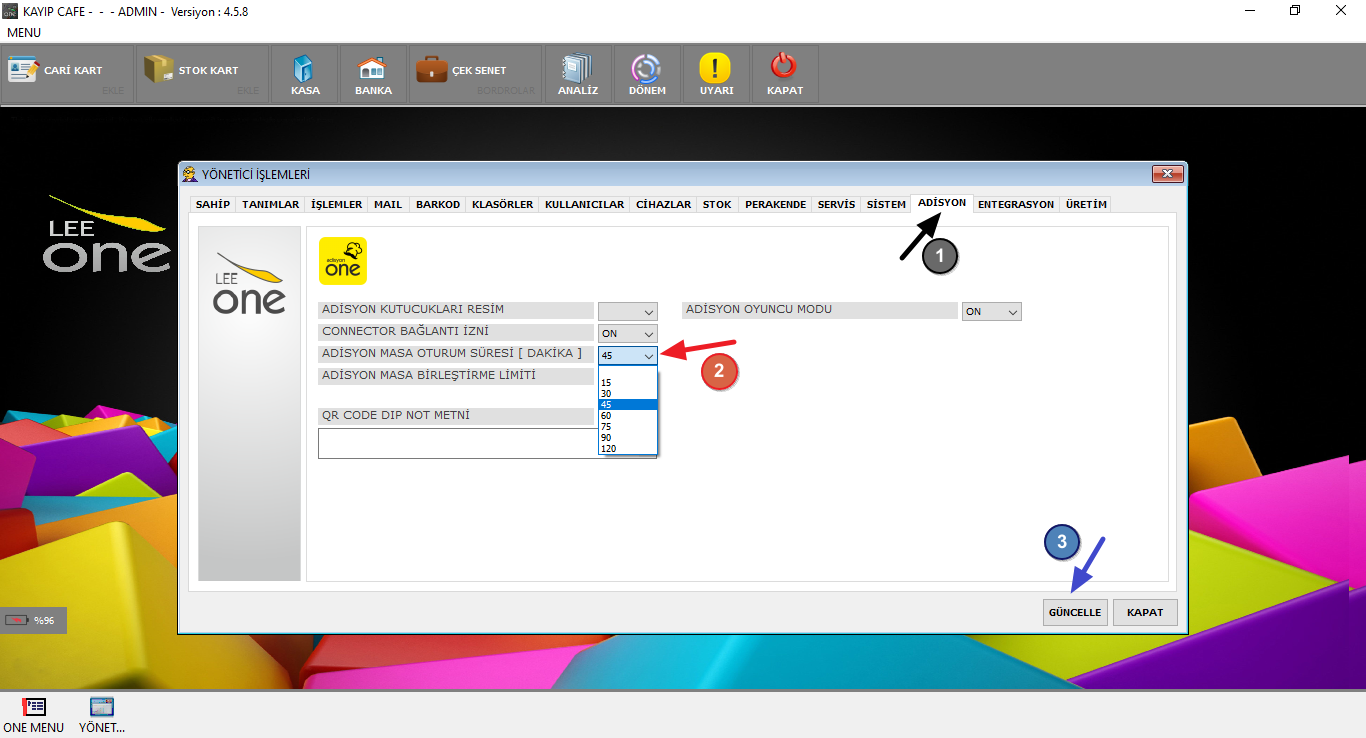
Task: Open the Cari Kart toolbar icon
Action: coord(23,70)
